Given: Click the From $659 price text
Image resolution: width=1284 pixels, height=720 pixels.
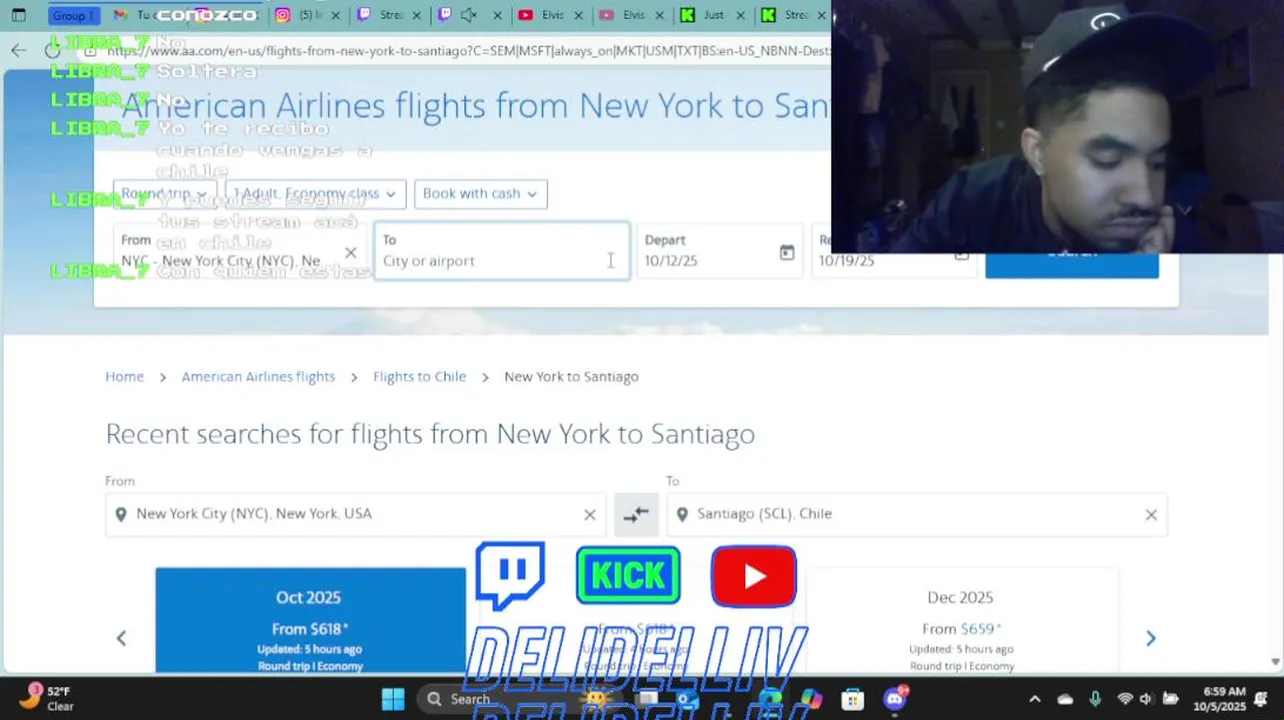Looking at the screenshot, I should [x=962, y=629].
